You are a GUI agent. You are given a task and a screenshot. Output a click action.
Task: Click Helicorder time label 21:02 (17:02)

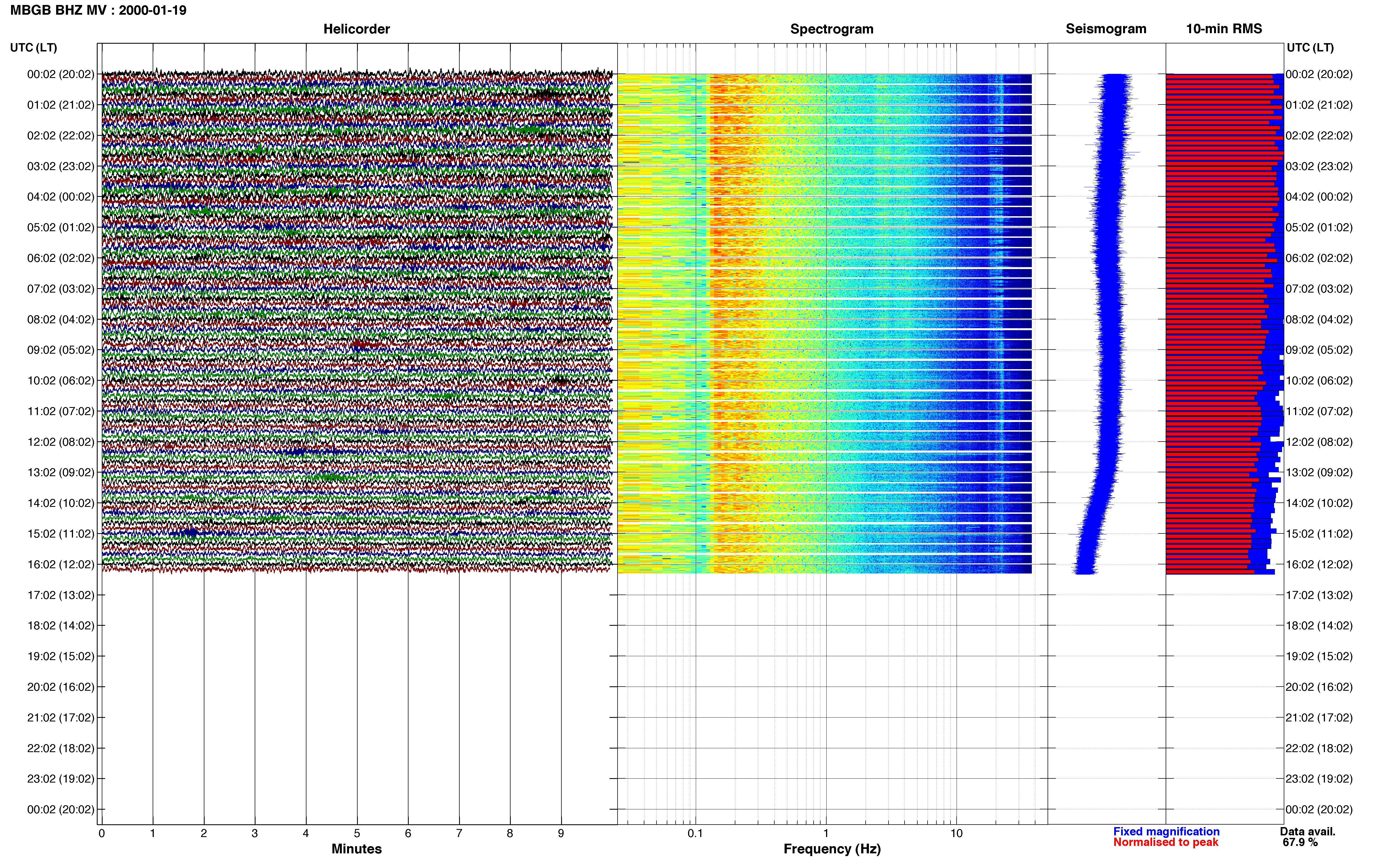tap(61, 718)
